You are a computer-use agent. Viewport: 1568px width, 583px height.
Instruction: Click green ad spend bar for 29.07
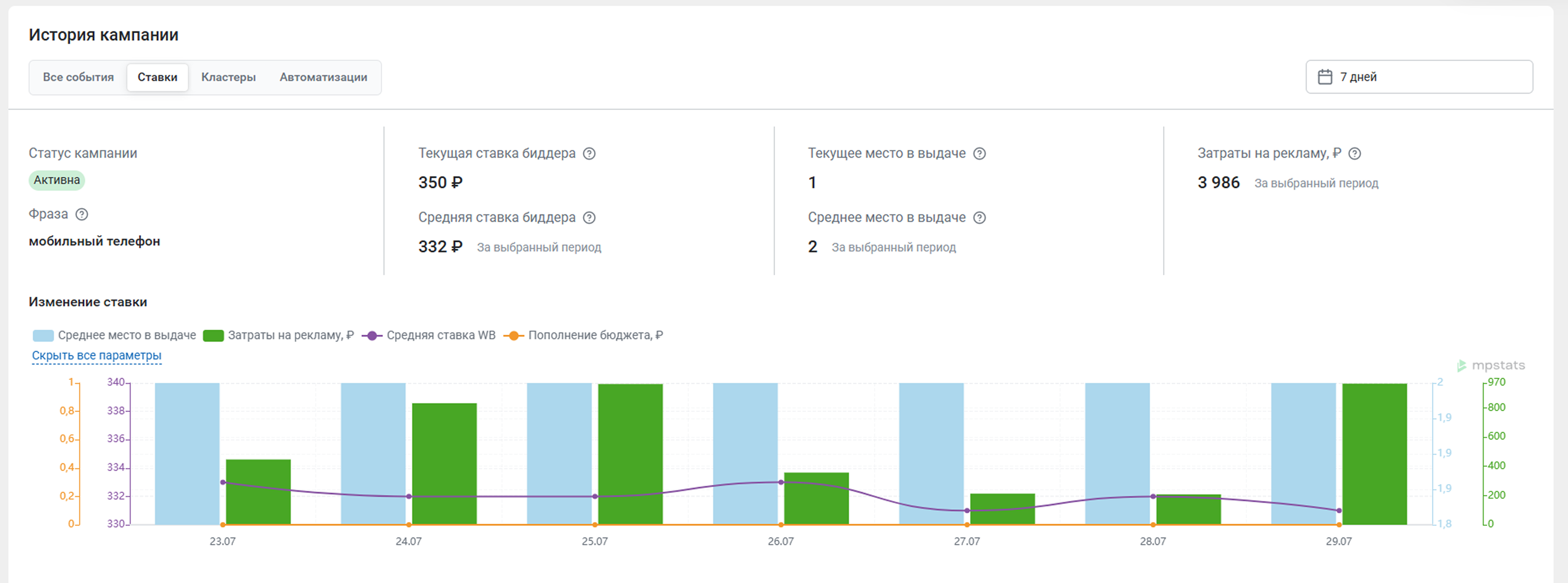point(1375,454)
